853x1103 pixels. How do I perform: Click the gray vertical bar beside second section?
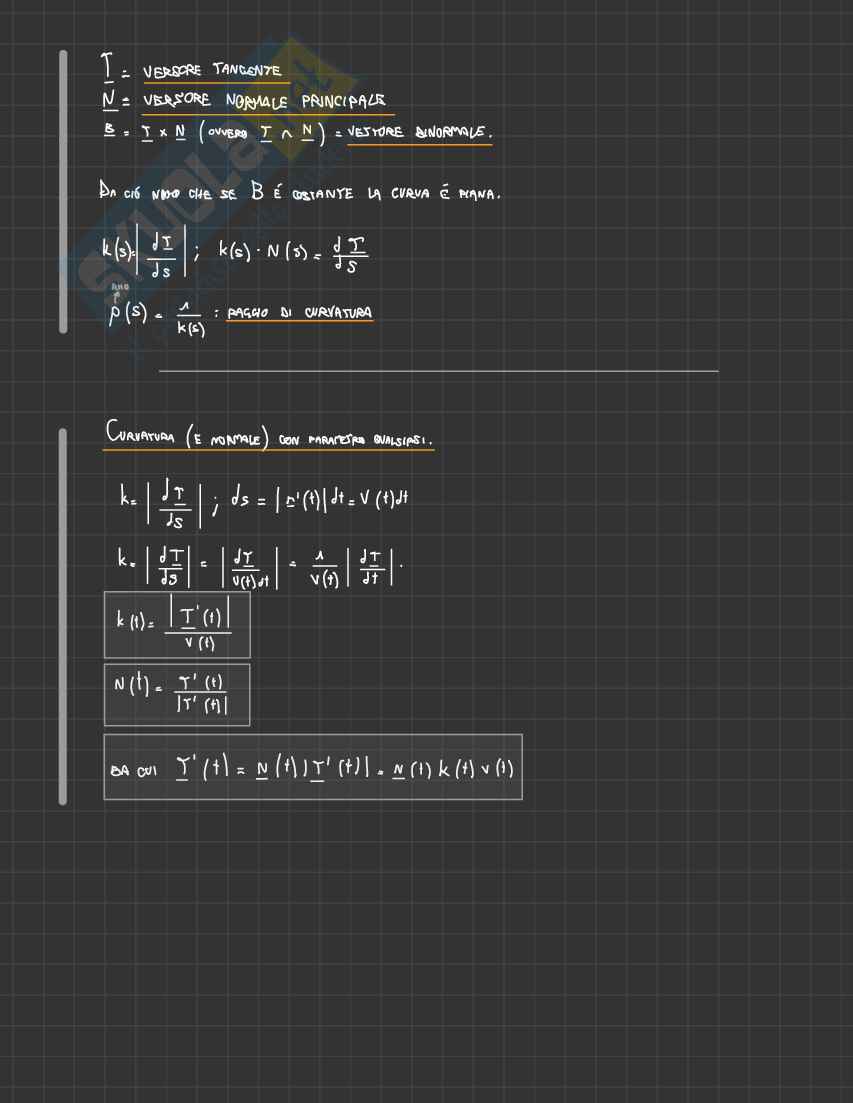click(64, 616)
